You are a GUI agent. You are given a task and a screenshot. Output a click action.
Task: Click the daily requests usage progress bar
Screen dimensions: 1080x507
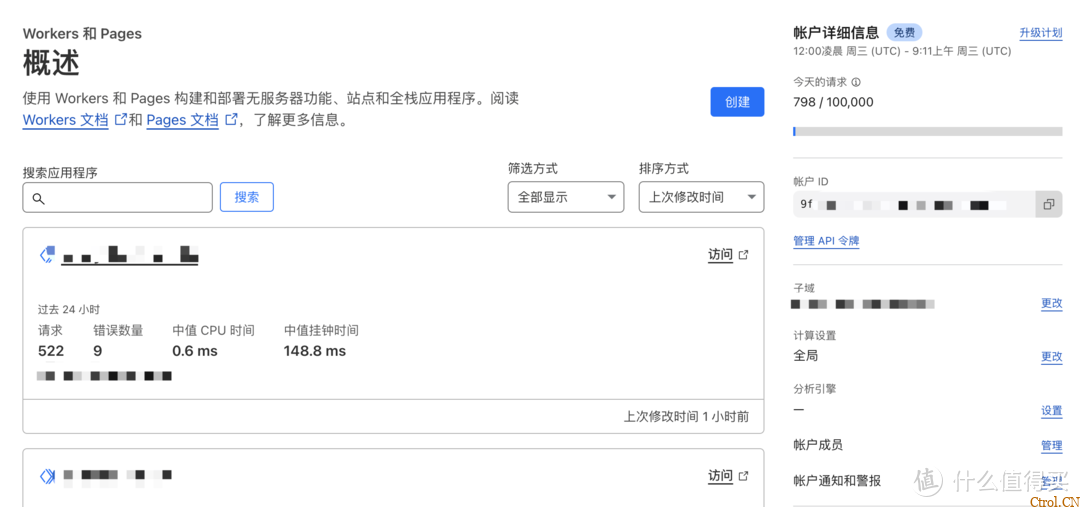pyautogui.click(x=927, y=131)
